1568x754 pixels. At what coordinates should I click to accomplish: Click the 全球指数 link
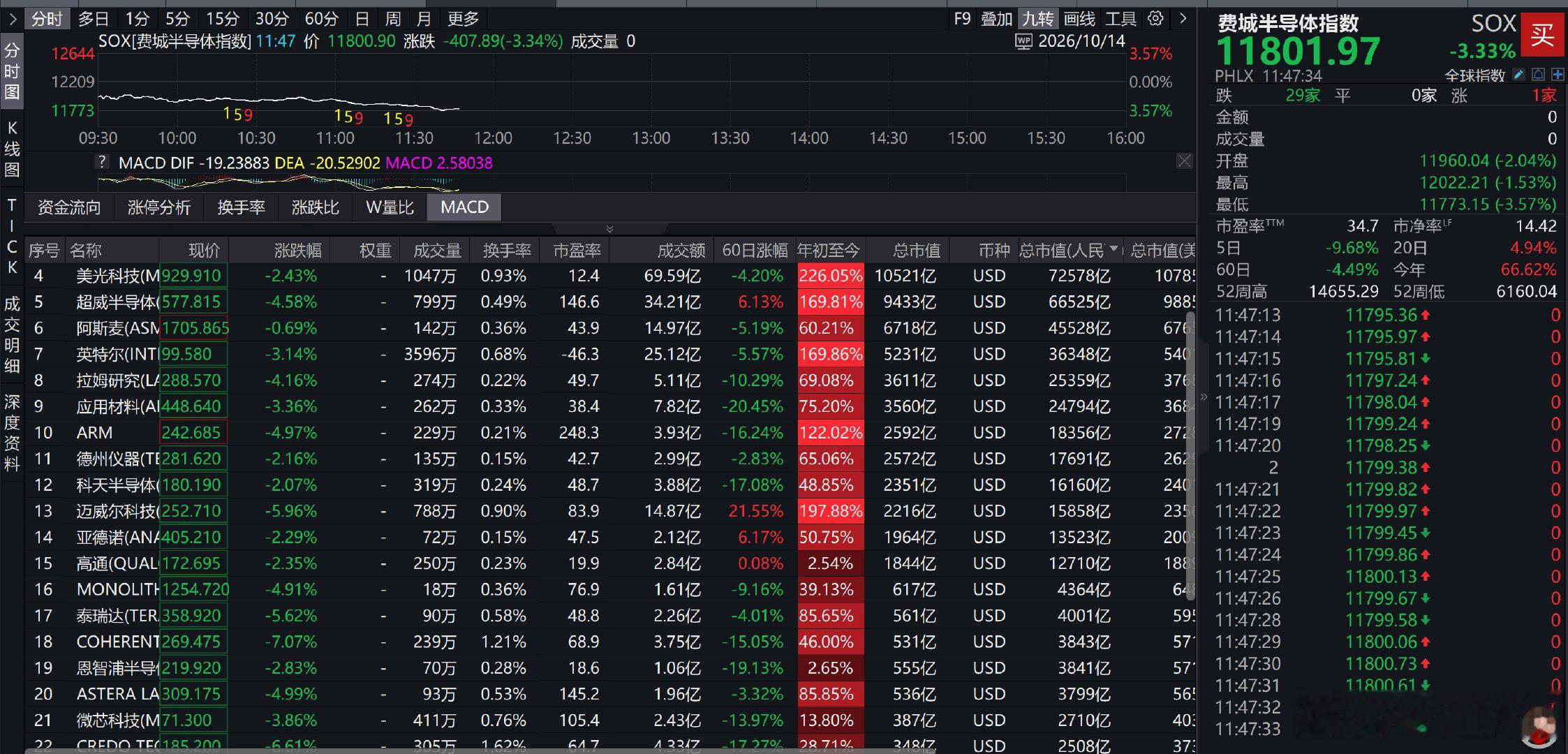(x=1474, y=75)
